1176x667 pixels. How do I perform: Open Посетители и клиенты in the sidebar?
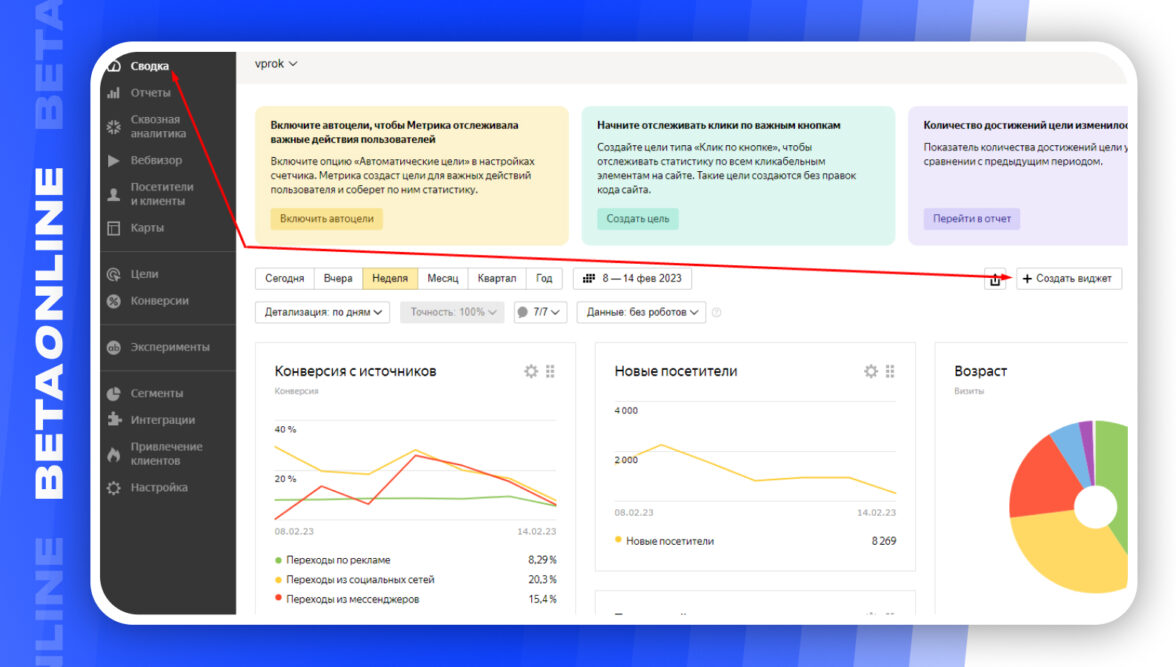[162, 194]
